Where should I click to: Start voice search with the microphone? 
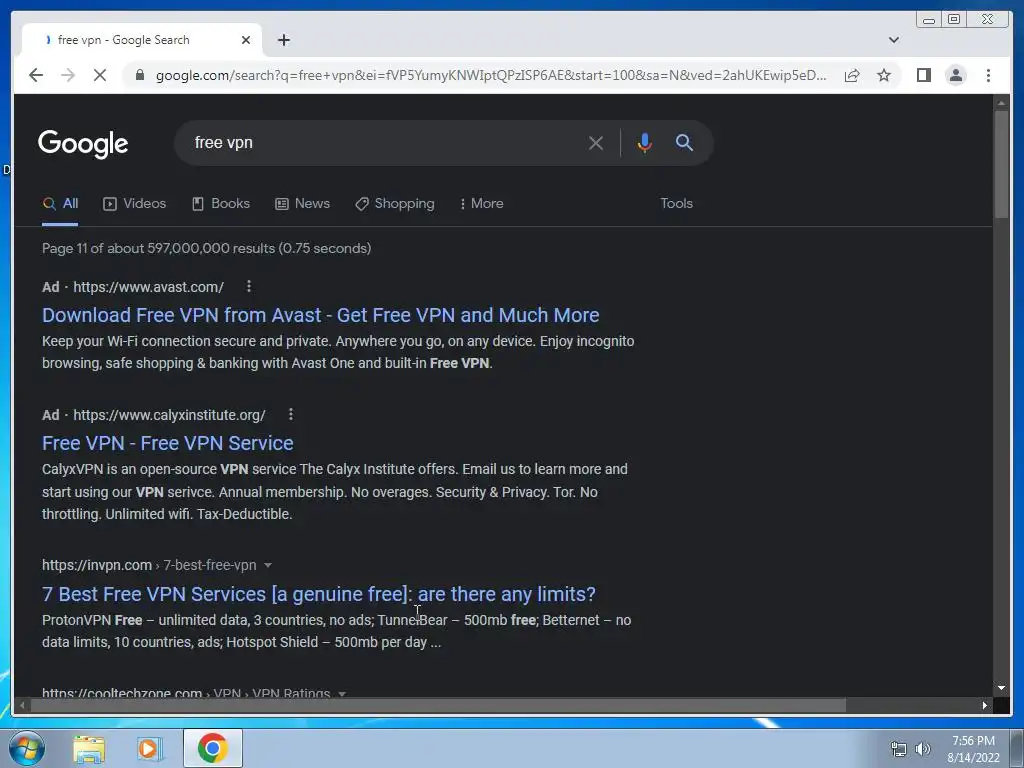pos(644,142)
